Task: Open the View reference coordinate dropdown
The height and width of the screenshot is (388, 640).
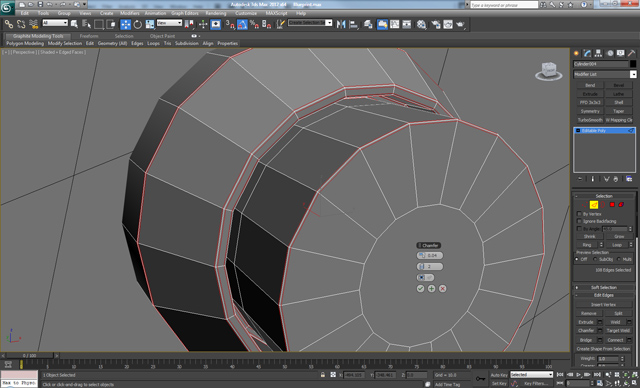Action: (169, 23)
